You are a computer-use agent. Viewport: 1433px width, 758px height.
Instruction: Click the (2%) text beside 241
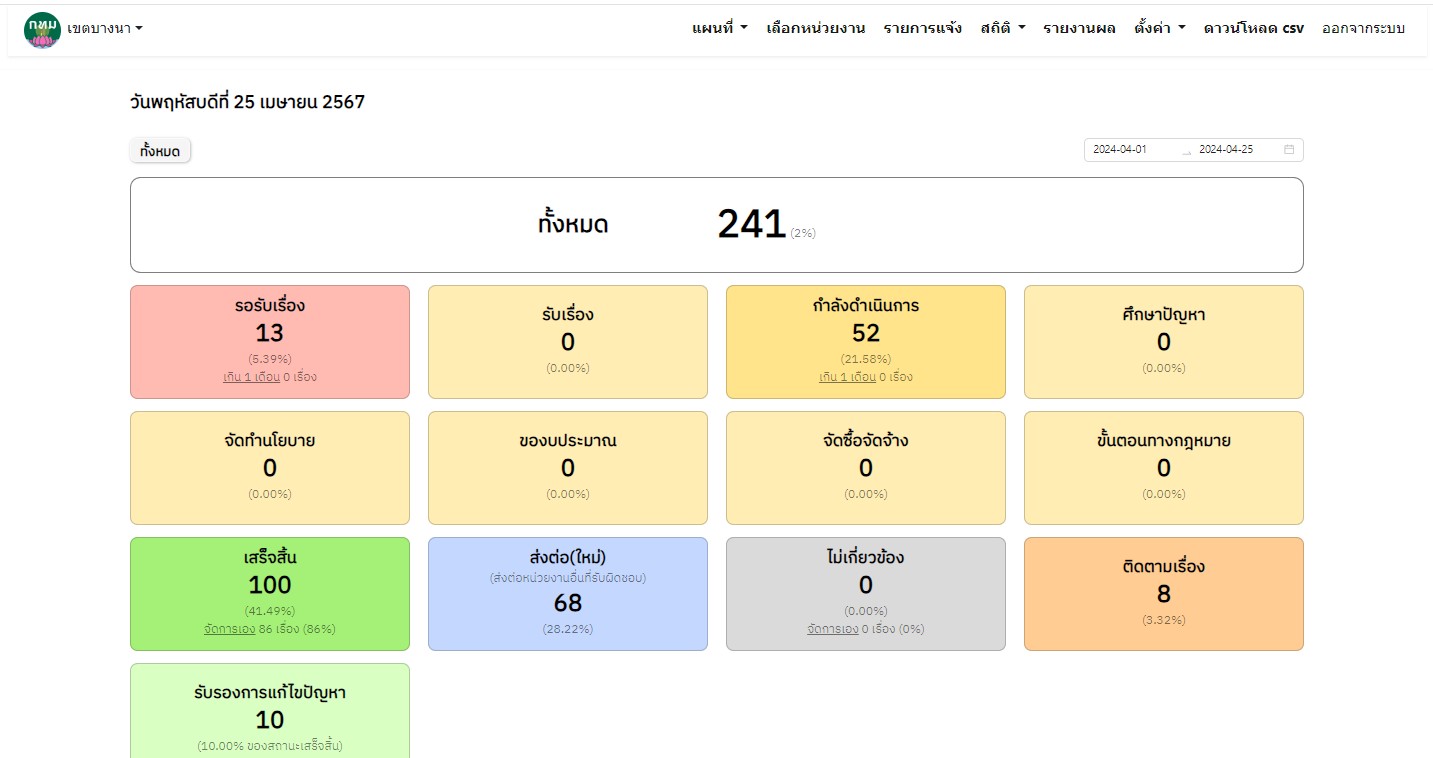803,233
